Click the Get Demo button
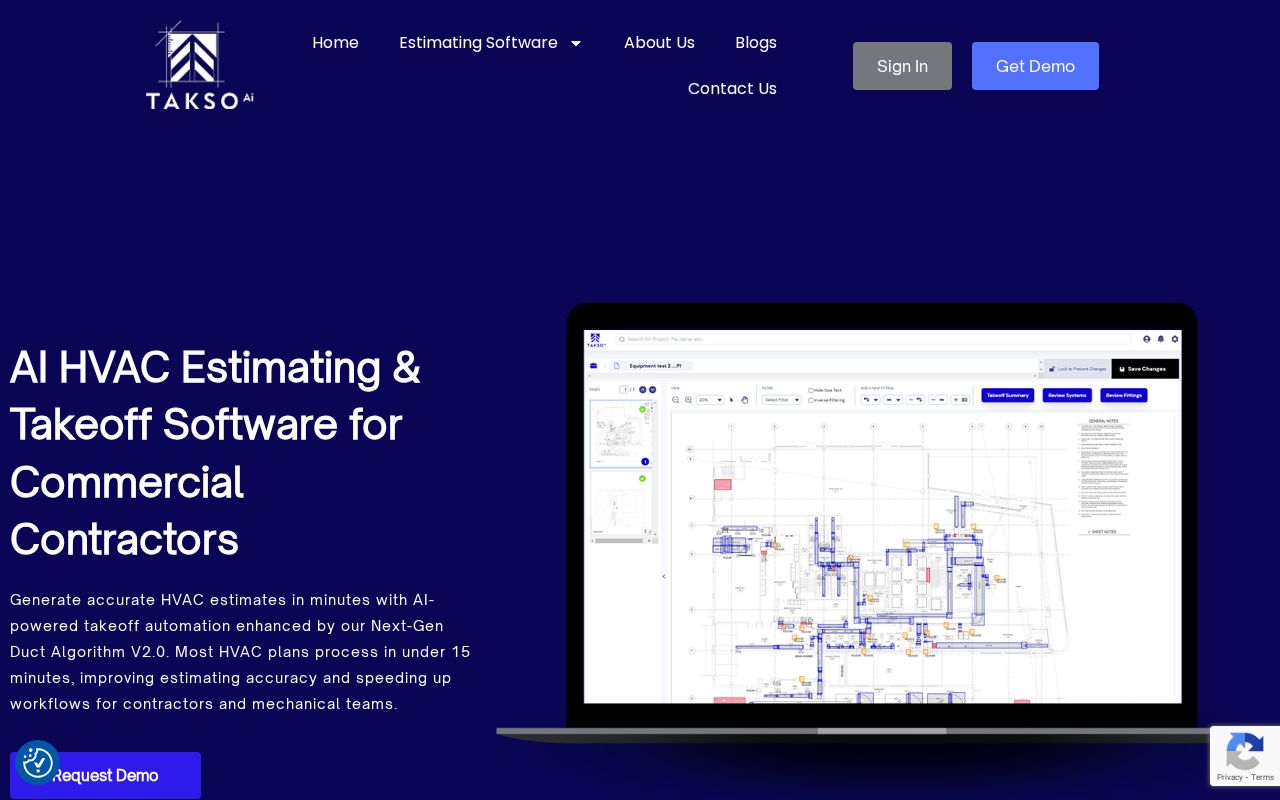The width and height of the screenshot is (1280, 800). 1035,66
